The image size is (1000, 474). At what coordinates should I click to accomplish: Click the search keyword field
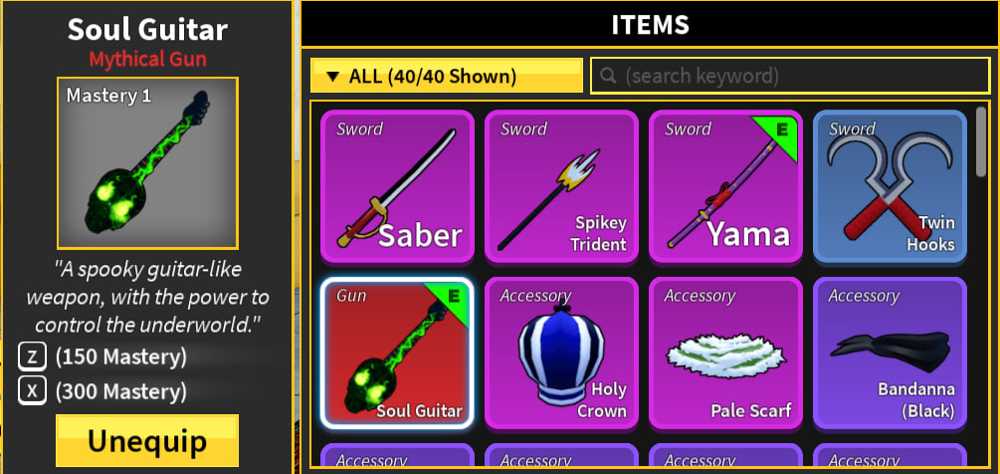[x=790, y=76]
